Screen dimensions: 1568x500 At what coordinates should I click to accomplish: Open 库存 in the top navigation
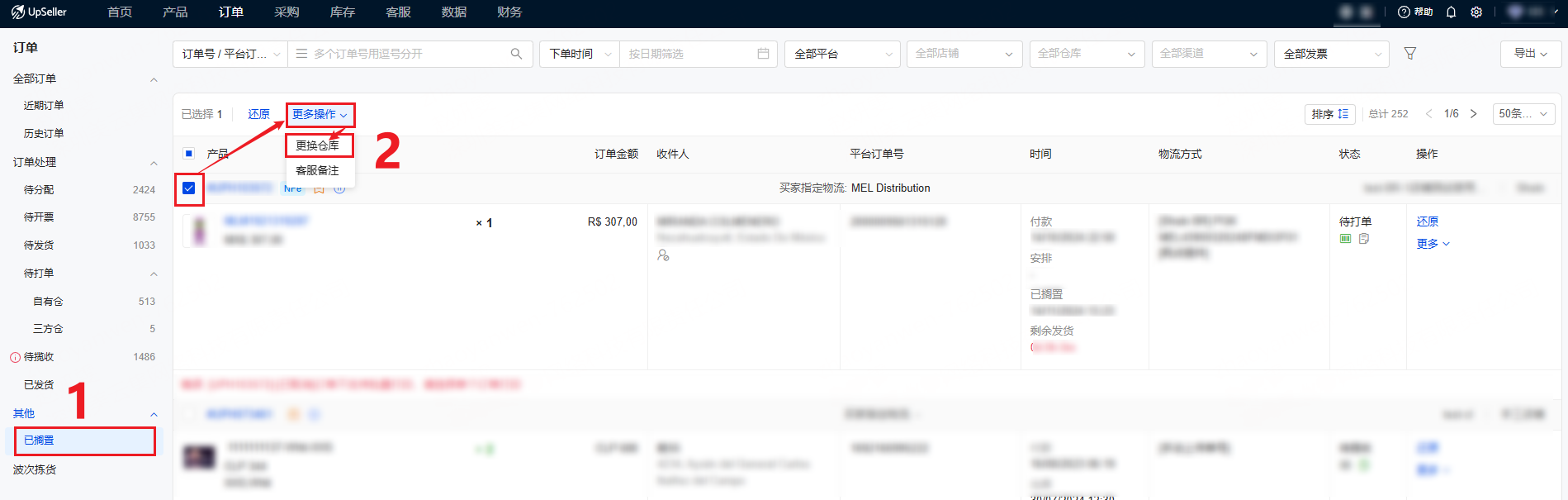[x=342, y=12]
